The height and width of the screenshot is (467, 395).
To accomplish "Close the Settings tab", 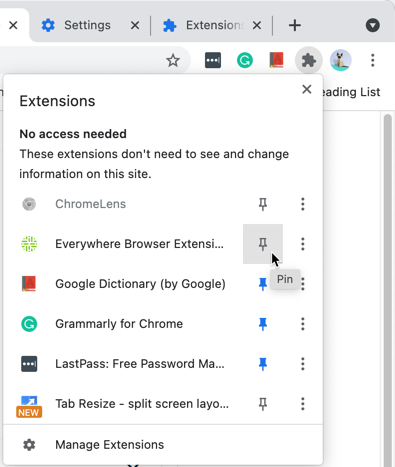I will pos(135,25).
